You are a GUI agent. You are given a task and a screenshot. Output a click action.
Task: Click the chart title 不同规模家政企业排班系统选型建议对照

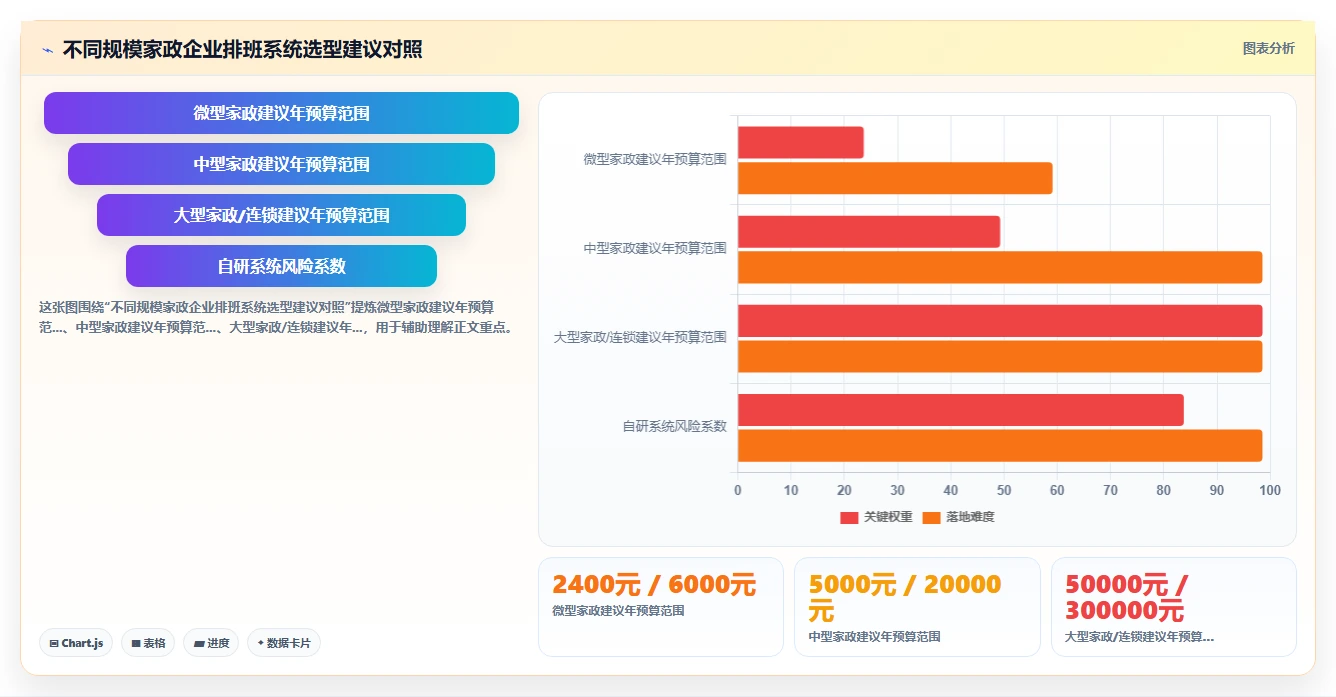pos(242,49)
